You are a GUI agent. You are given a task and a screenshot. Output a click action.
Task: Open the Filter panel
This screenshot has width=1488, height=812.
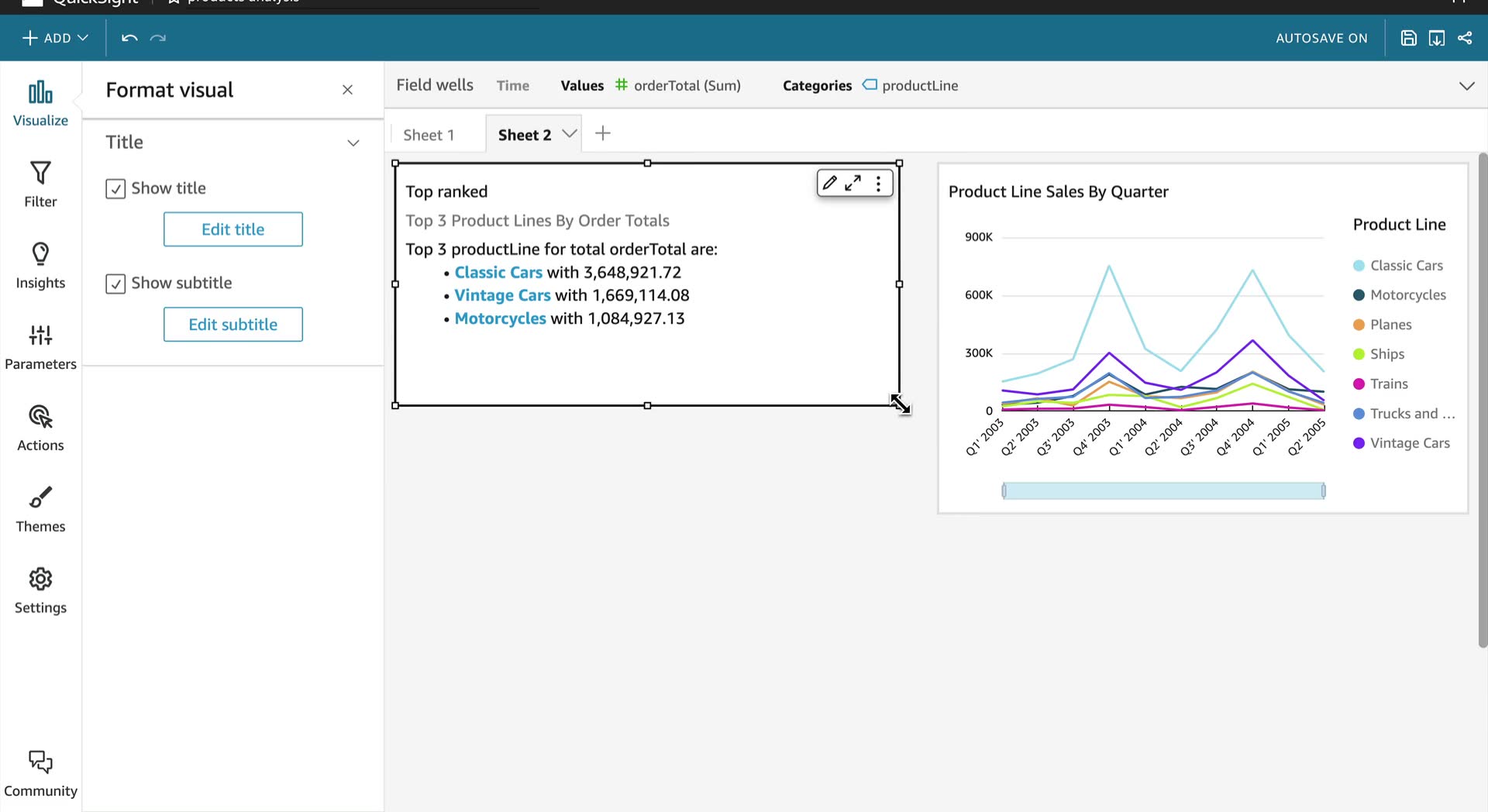point(40,184)
